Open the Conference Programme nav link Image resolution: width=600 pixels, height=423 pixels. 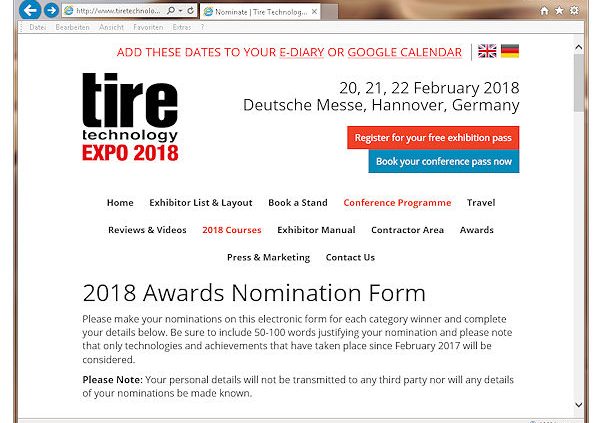coord(397,203)
